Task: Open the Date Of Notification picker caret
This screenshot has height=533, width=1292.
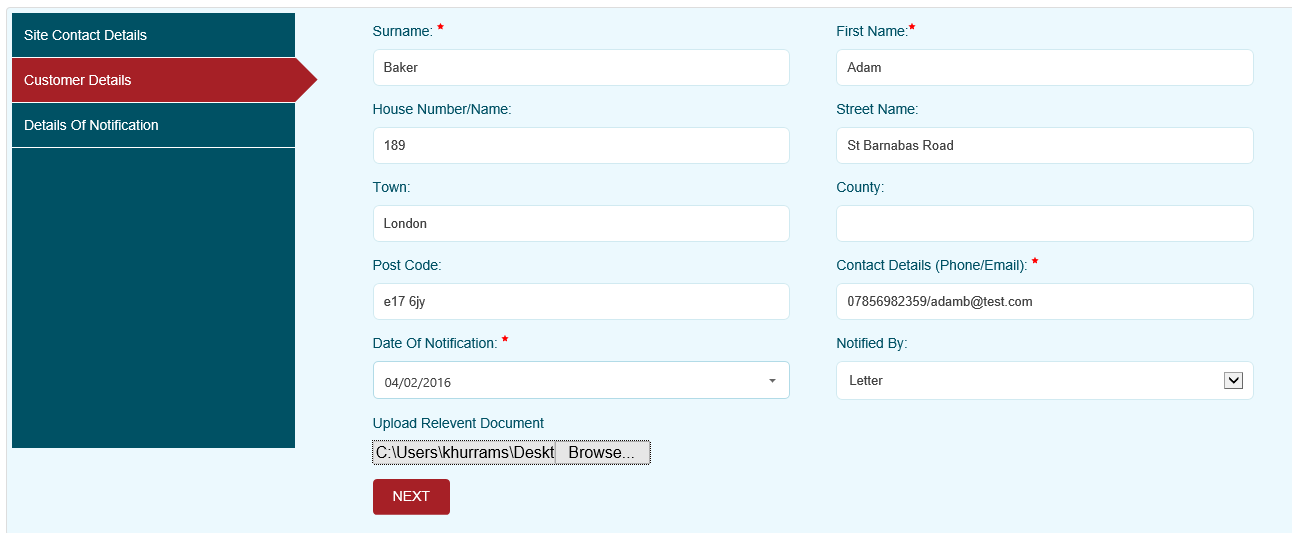Action: point(771,381)
